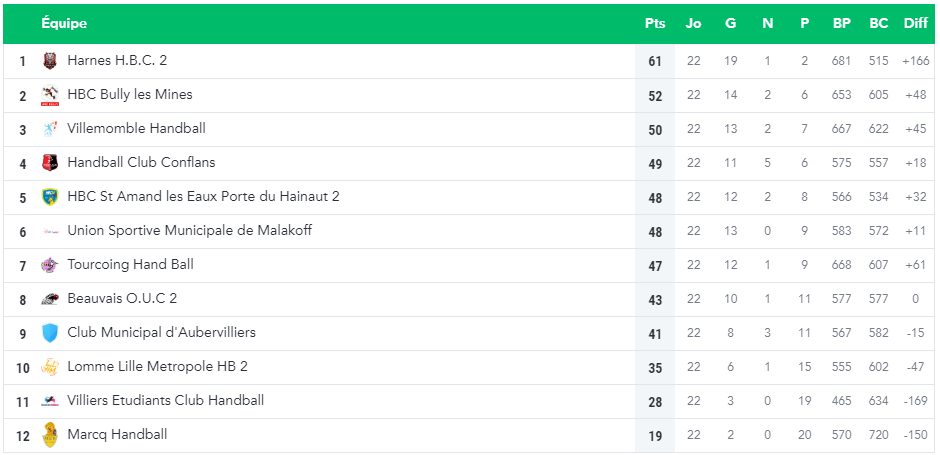Open Union Sportive Municipale de Malakoff team name
This screenshot has width=940, height=455.
click(189, 230)
